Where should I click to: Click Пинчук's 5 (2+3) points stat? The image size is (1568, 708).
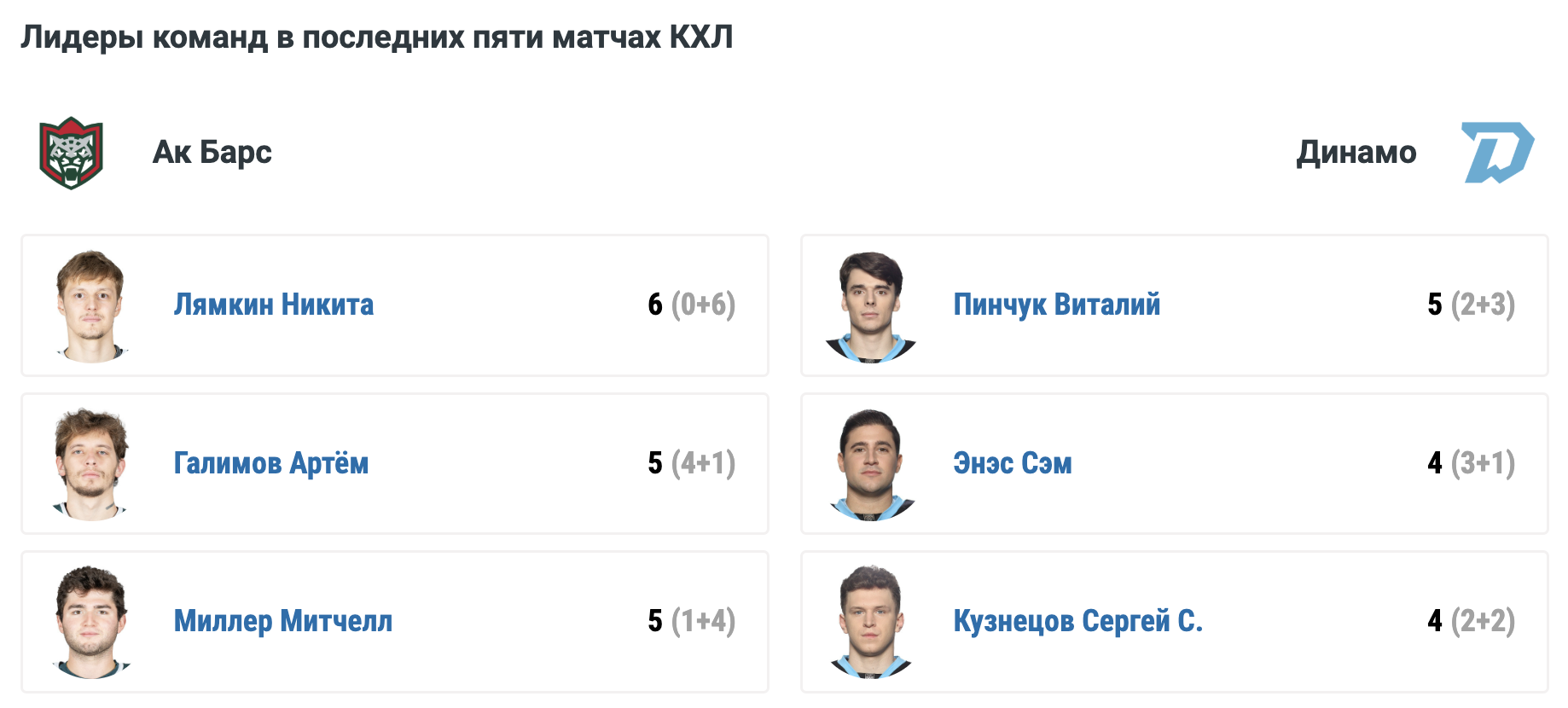pyautogui.click(x=1471, y=305)
